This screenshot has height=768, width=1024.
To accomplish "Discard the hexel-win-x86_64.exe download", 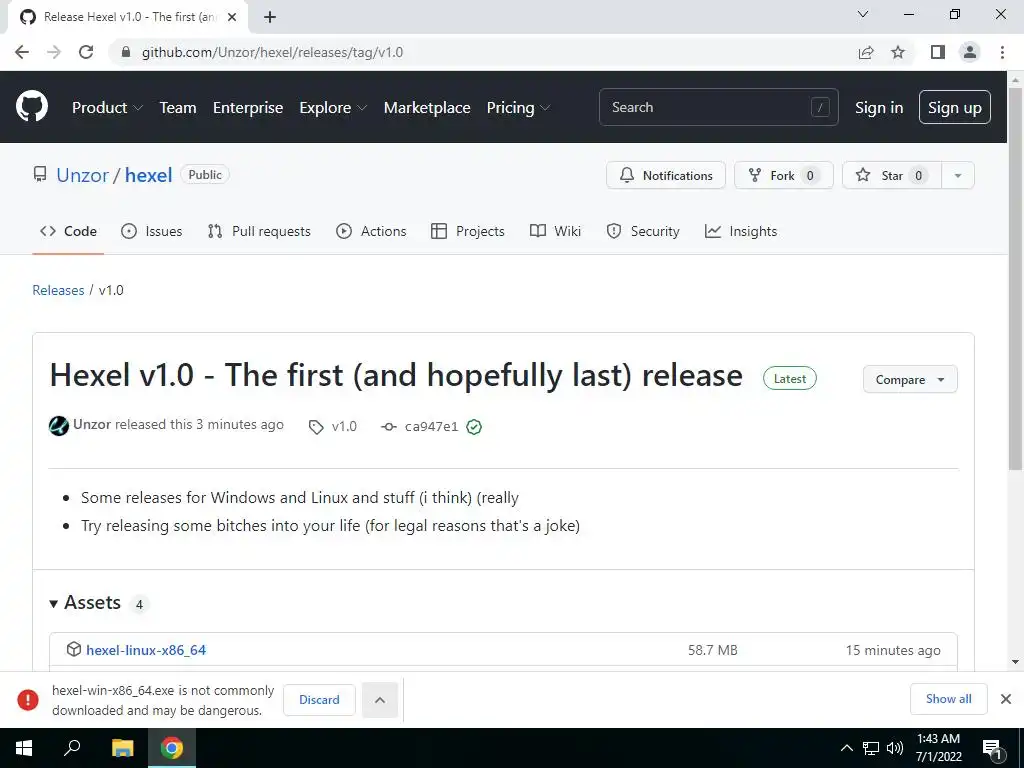I will tap(319, 700).
